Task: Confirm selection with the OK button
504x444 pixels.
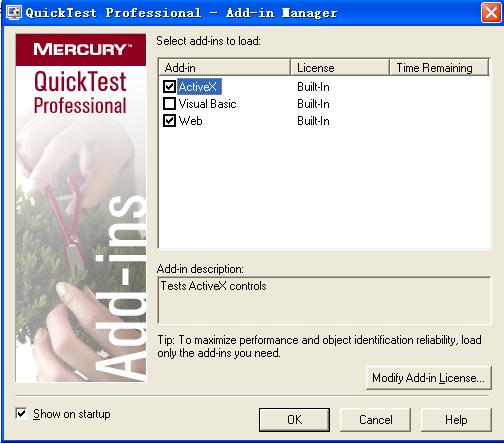Action: tap(294, 420)
